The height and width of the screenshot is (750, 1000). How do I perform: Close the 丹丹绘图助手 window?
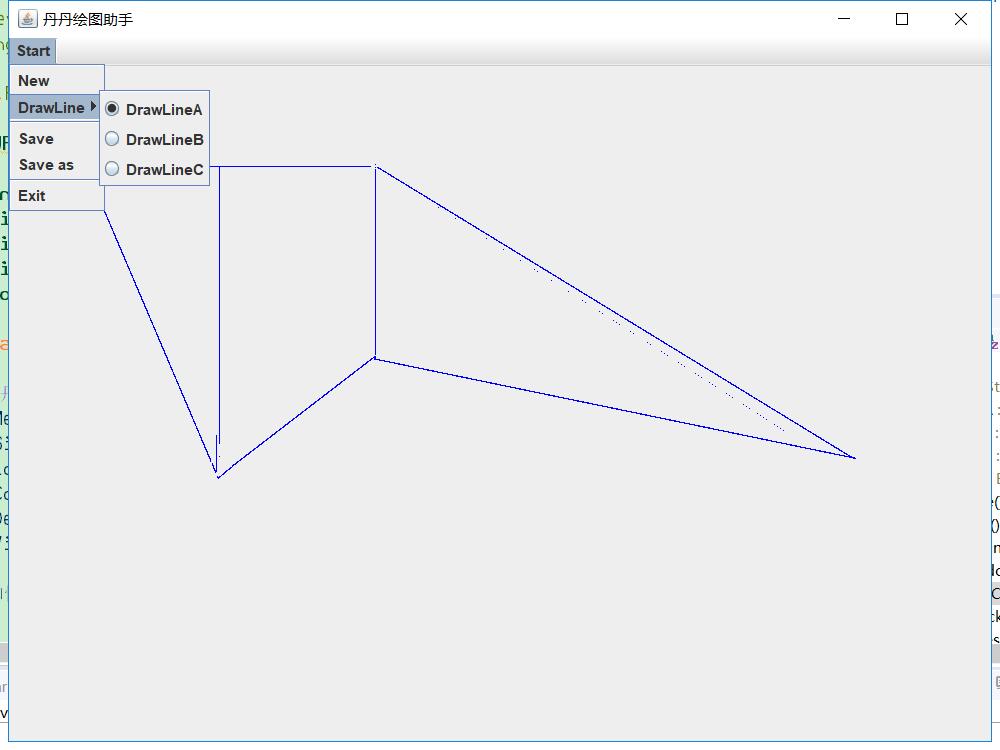pyautogui.click(x=960, y=19)
